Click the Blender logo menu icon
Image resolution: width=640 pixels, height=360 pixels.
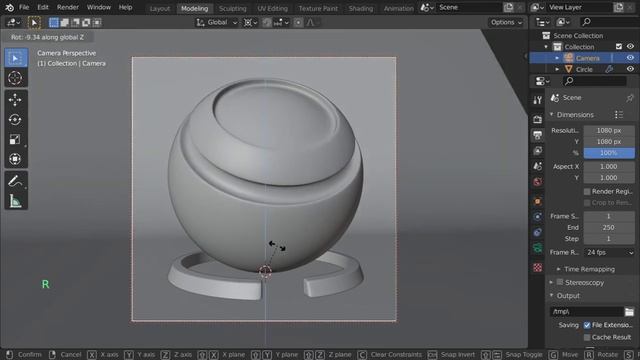click(x=9, y=7)
